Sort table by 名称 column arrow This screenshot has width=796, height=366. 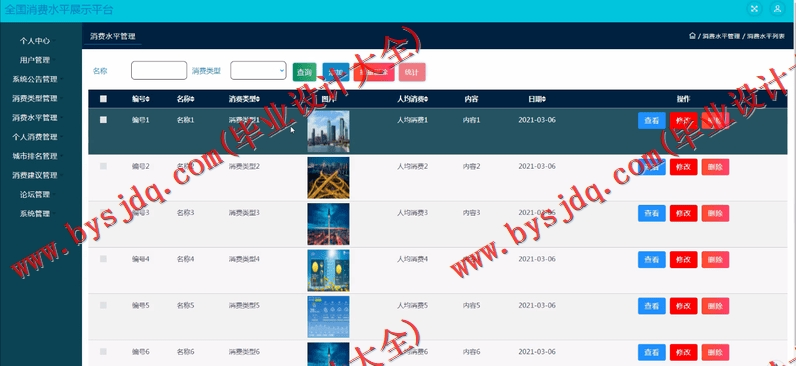(192, 99)
